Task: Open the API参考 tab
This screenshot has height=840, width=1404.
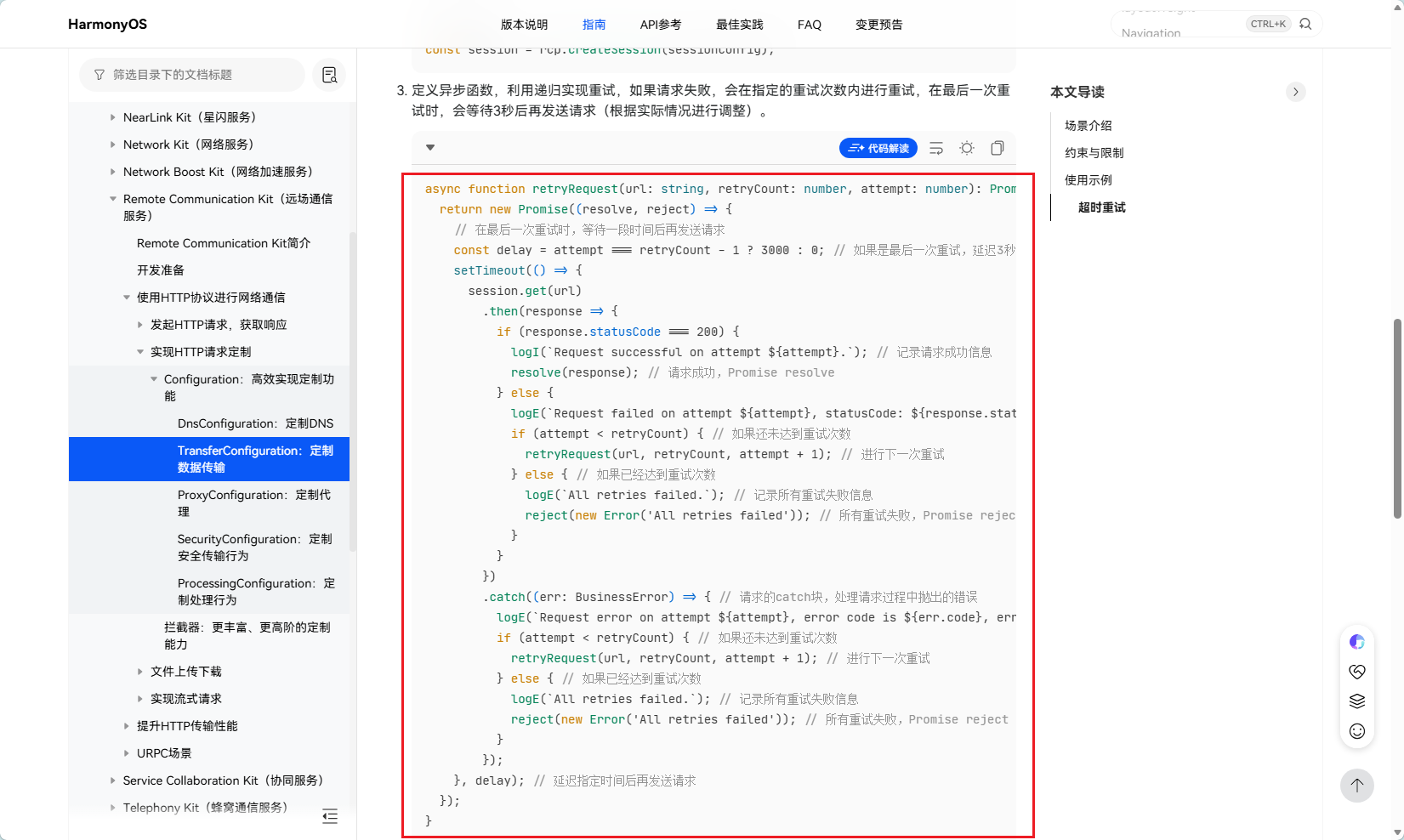Action: point(661,25)
